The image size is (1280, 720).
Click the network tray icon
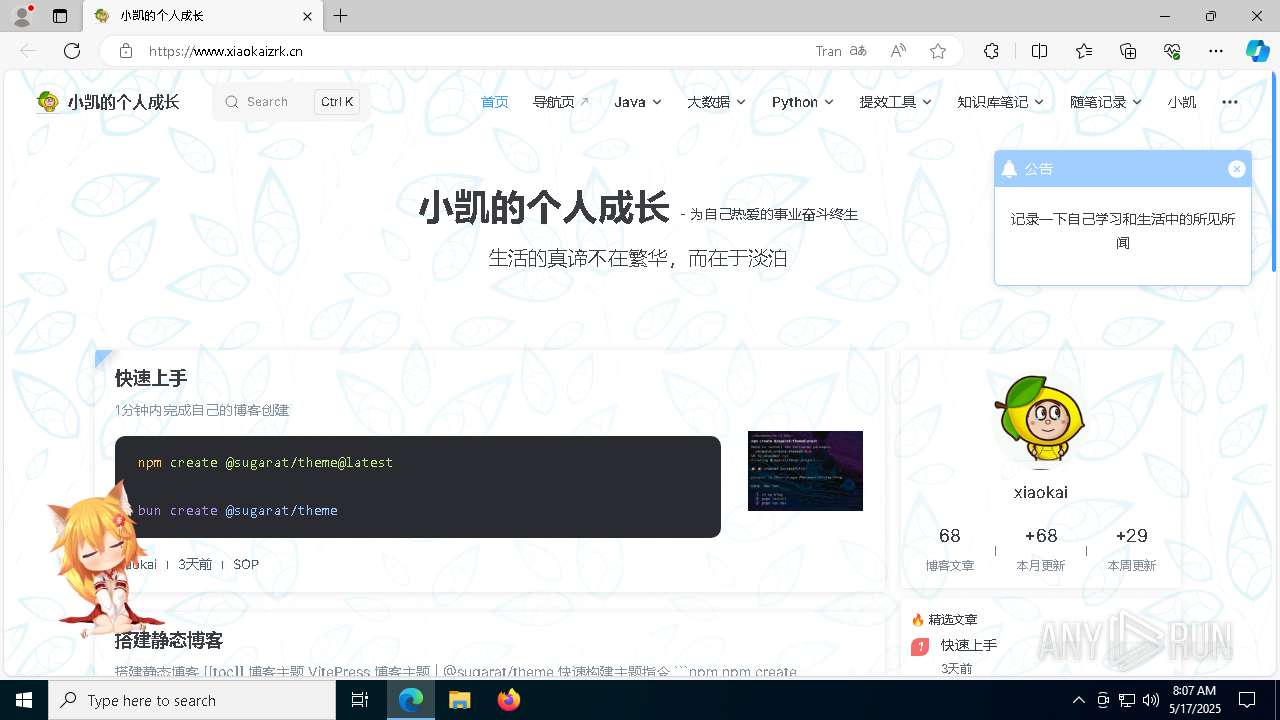pyautogui.click(x=1127, y=700)
